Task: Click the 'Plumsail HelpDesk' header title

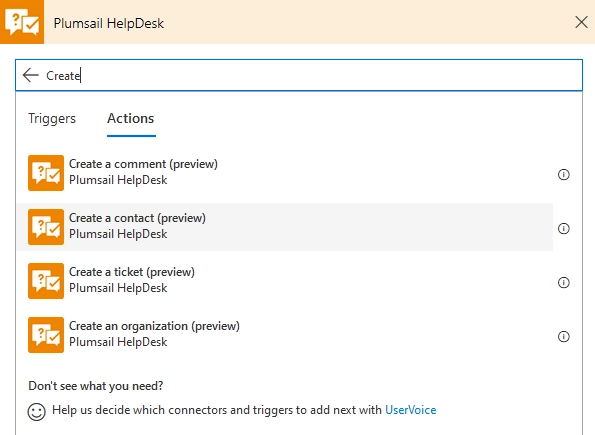Action: click(x=109, y=23)
